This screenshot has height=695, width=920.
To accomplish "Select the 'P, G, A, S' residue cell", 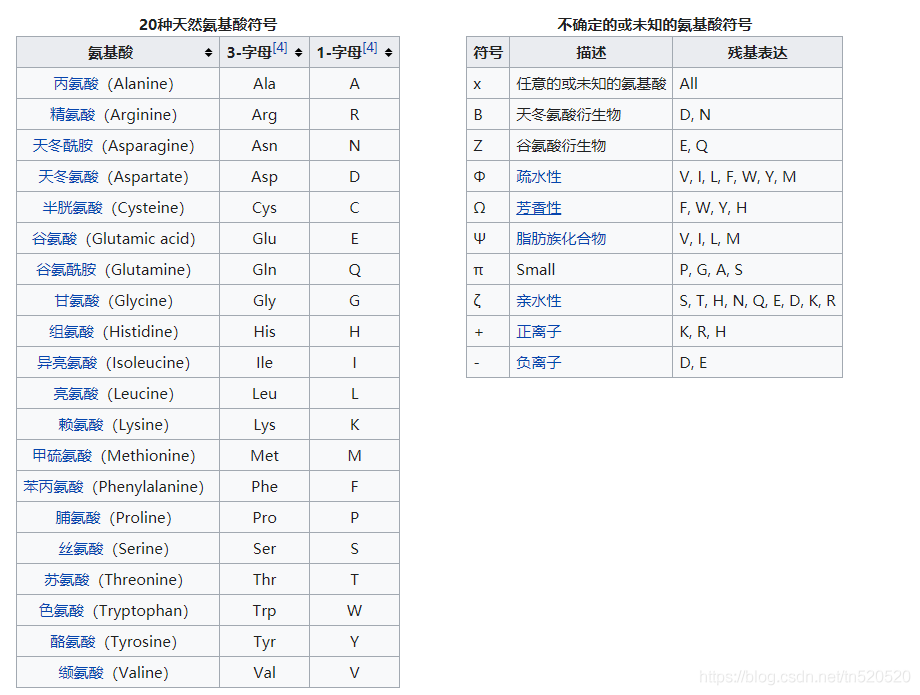I will [757, 270].
